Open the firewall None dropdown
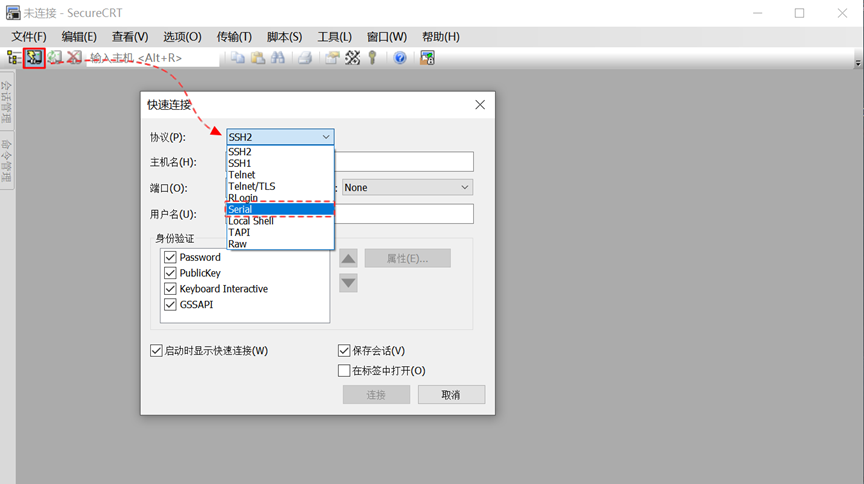 [407, 187]
